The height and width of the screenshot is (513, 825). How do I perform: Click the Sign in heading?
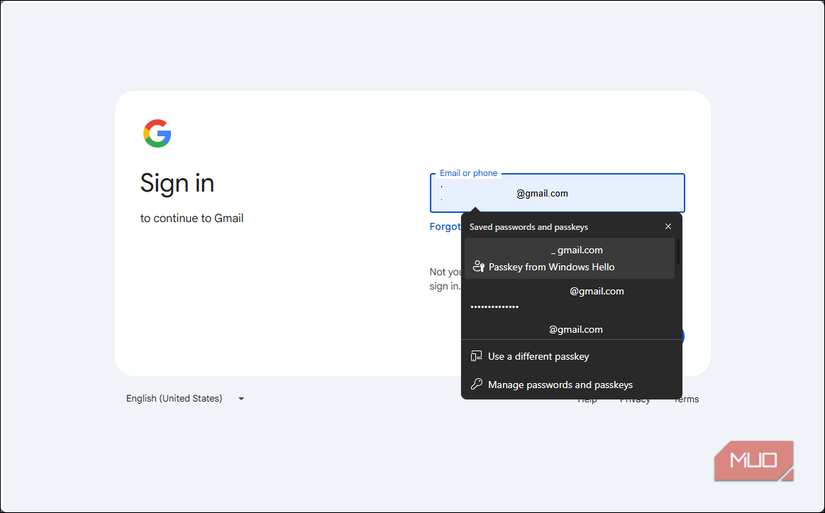(x=177, y=184)
